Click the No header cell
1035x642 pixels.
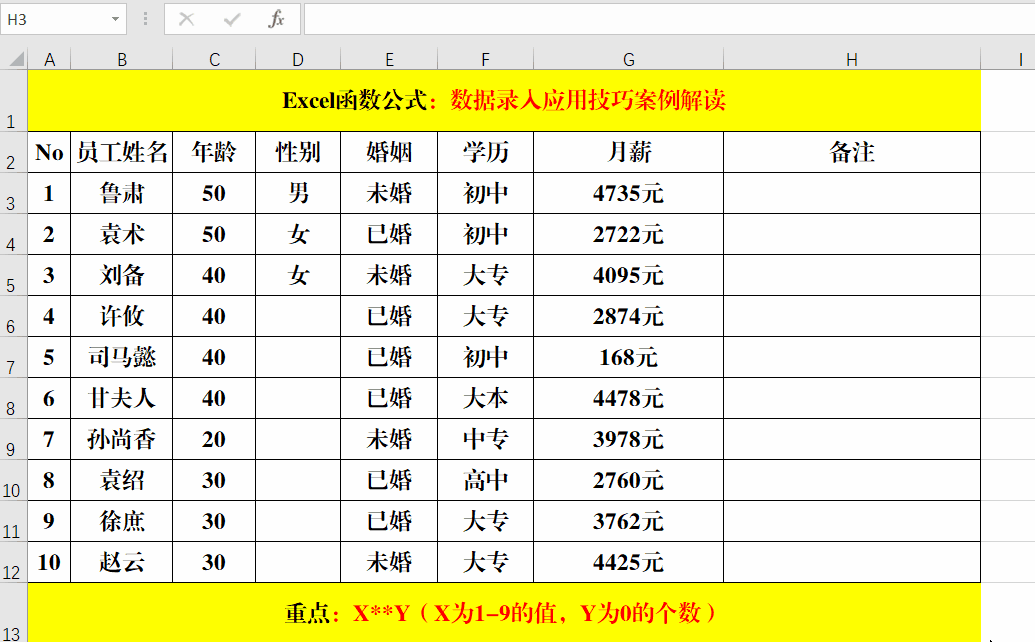coord(50,152)
